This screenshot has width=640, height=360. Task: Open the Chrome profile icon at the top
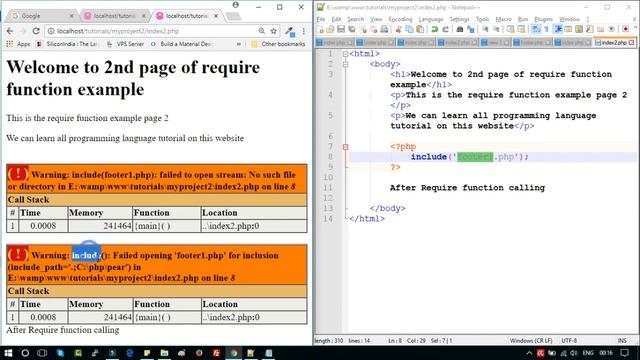(236, 5)
